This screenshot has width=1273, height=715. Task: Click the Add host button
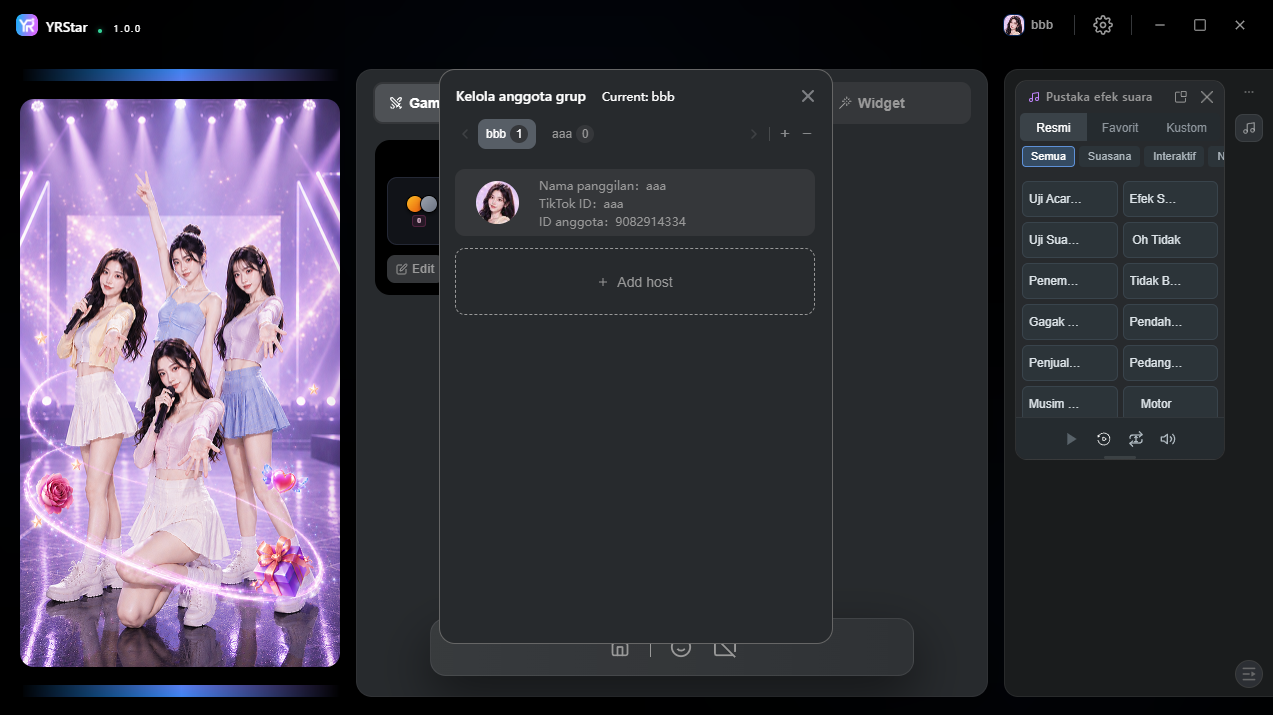click(x=635, y=282)
